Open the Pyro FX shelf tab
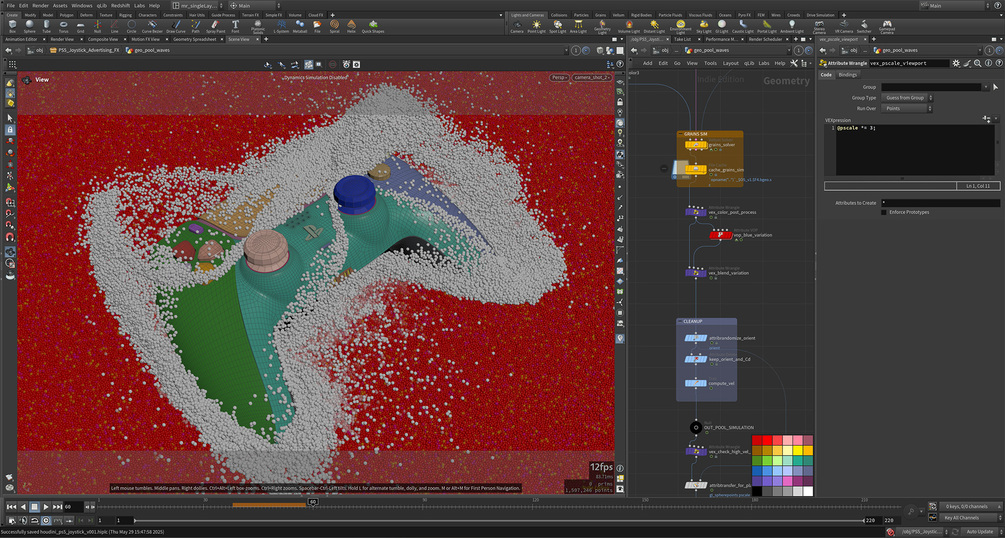The width and height of the screenshot is (1005, 538). coord(743,15)
